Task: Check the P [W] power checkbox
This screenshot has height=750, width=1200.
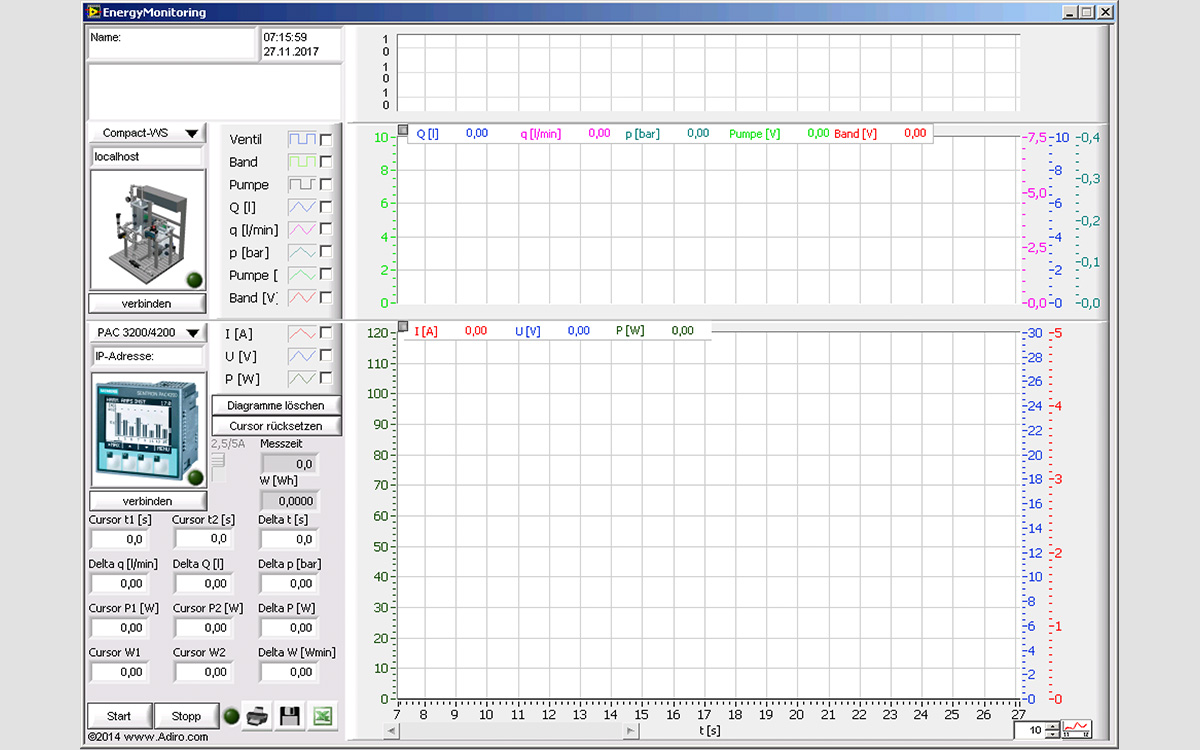Action: pyautogui.click(x=326, y=378)
